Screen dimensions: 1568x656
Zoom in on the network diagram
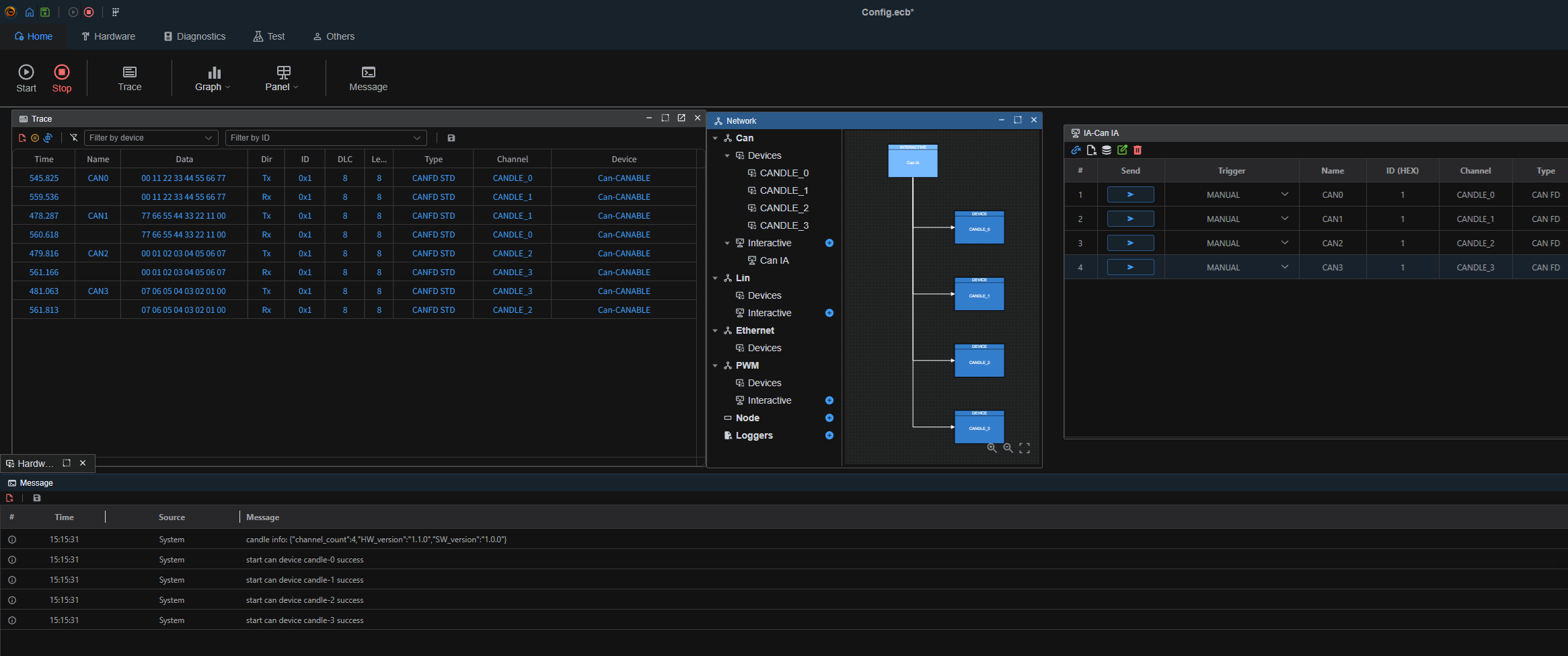coord(992,448)
